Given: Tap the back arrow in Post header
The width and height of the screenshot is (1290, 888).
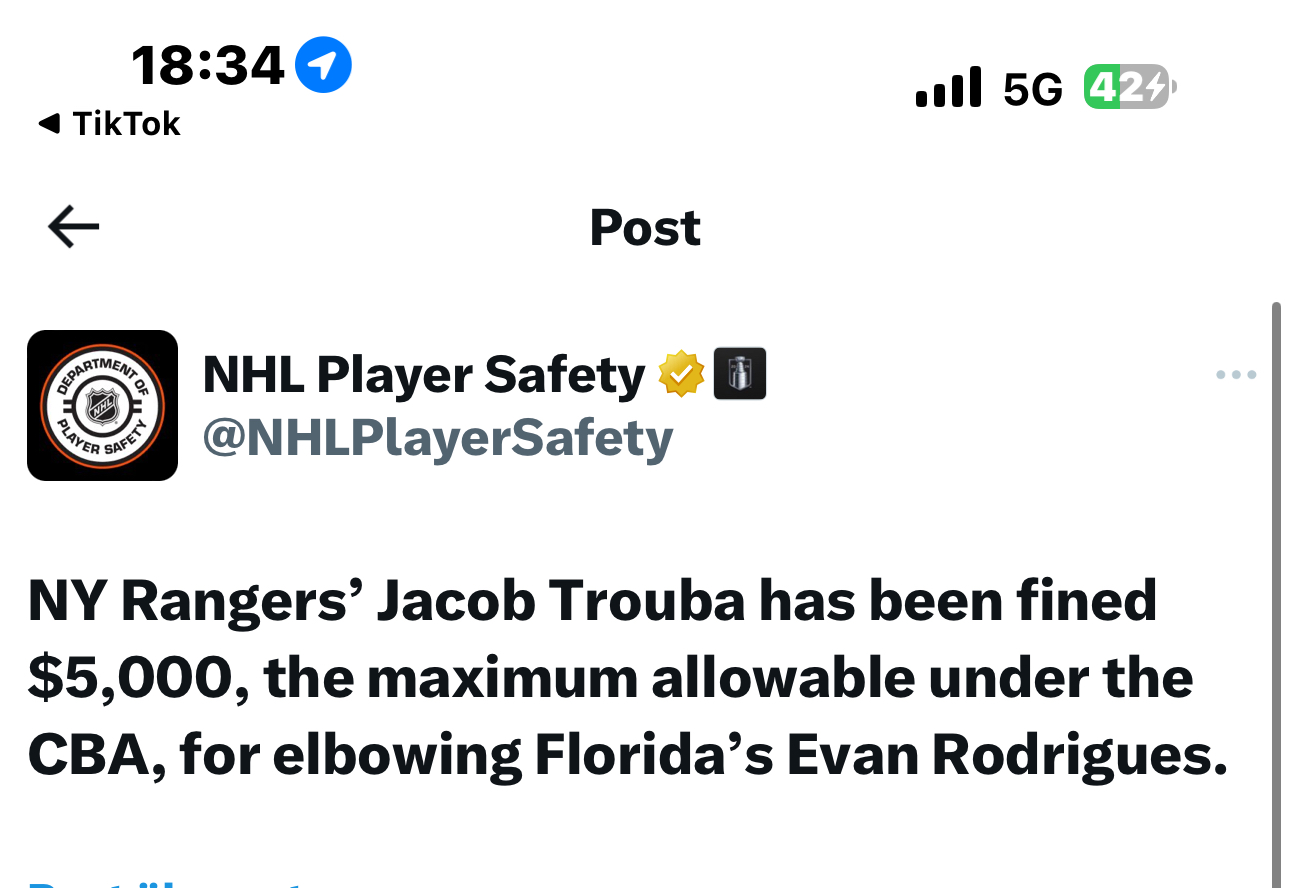Looking at the screenshot, I should click(74, 228).
